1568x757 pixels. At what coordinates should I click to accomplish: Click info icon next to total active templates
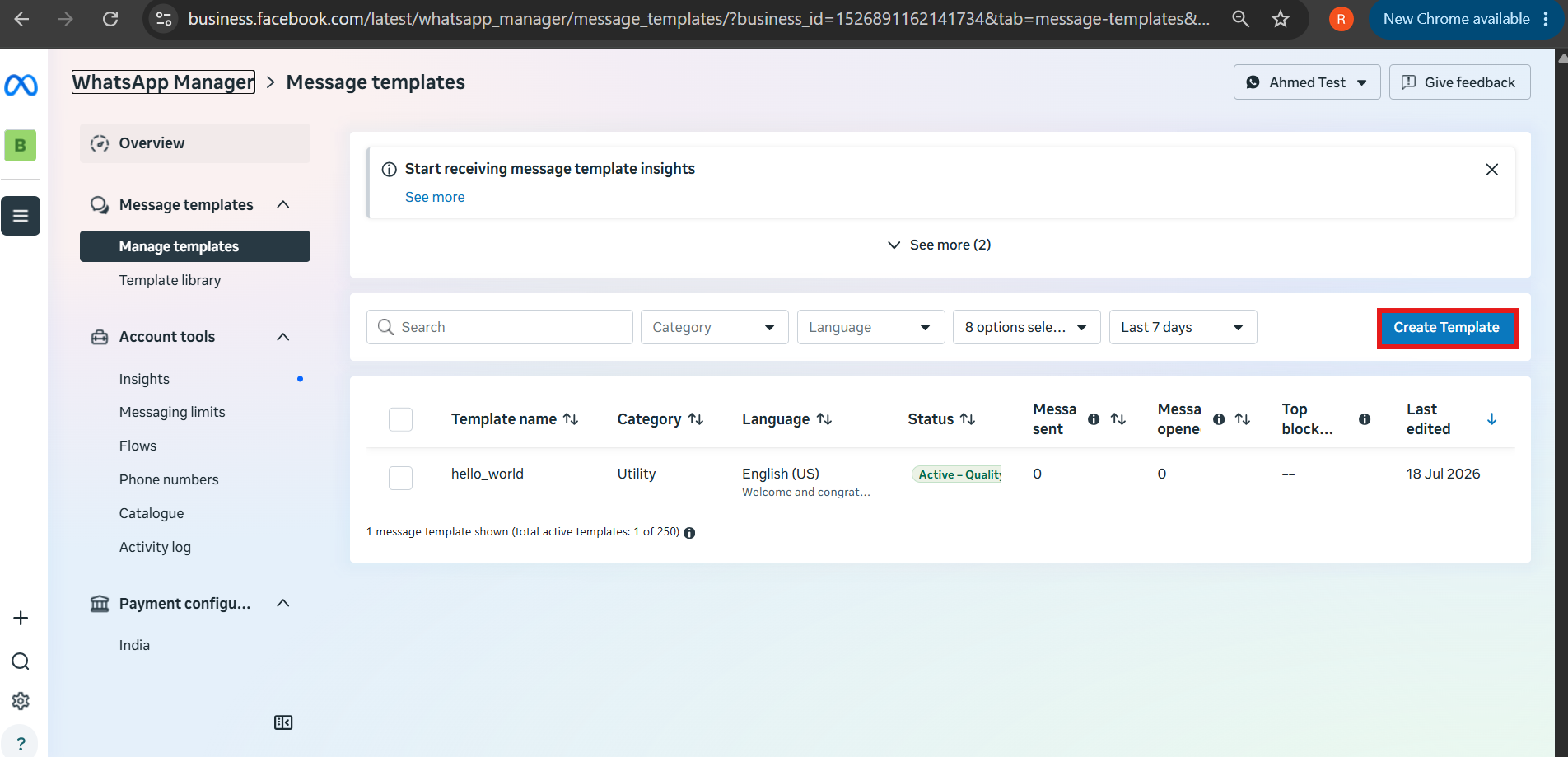pos(689,533)
